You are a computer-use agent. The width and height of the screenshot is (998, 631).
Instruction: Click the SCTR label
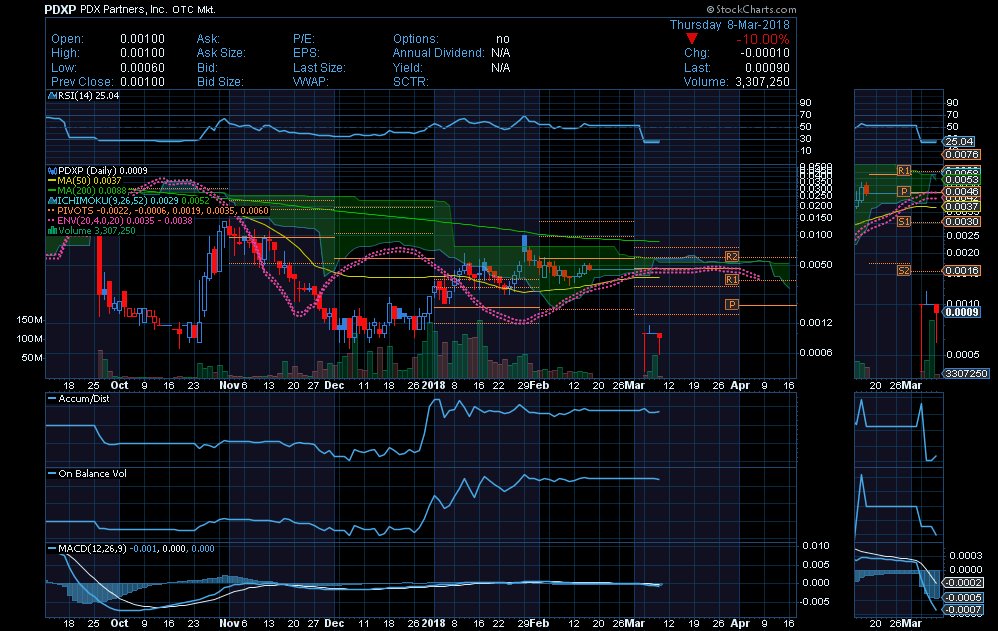pyautogui.click(x=411, y=82)
